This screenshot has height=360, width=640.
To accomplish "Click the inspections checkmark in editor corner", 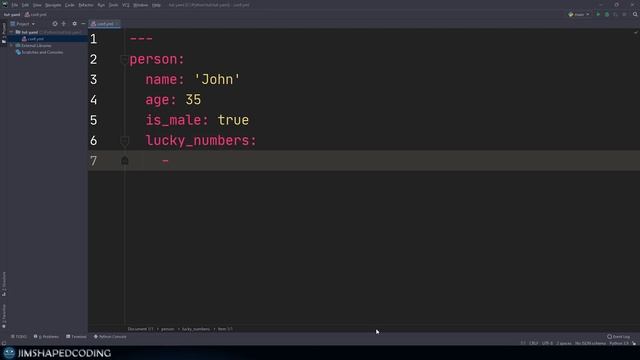I will pos(636,32).
